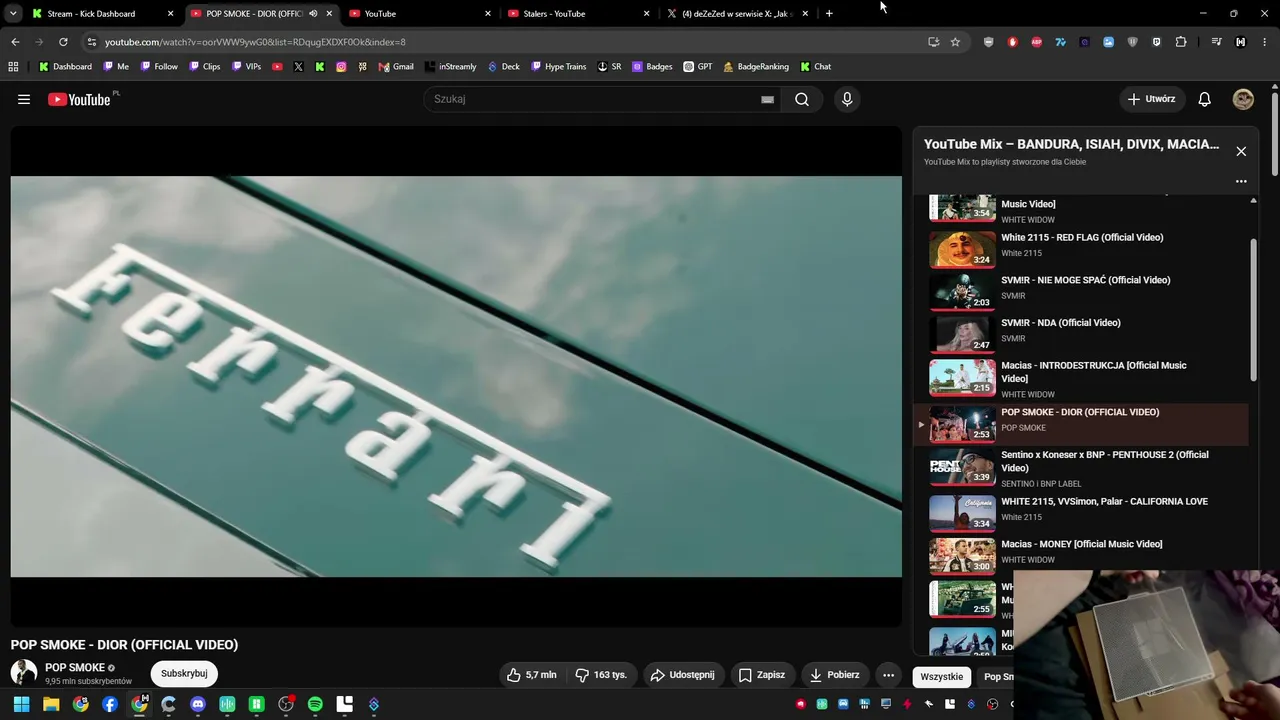This screenshot has width=1280, height=720.
Task: Click the search magnifier button
Action: pyautogui.click(x=802, y=99)
